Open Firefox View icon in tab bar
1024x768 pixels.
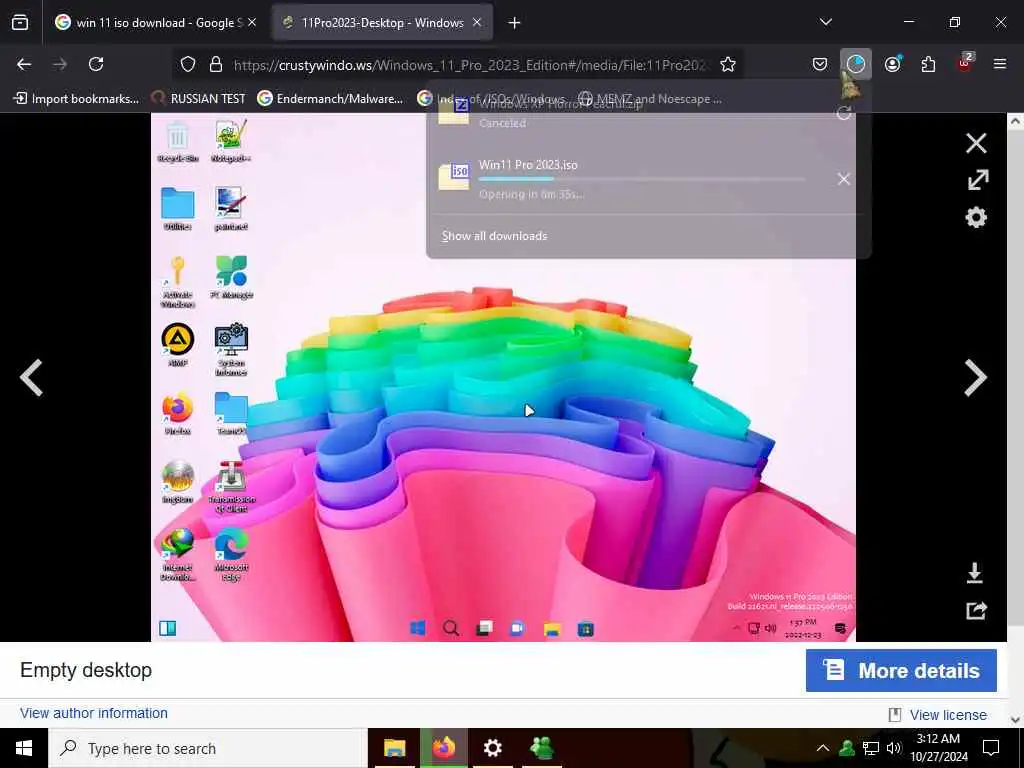[20, 23]
